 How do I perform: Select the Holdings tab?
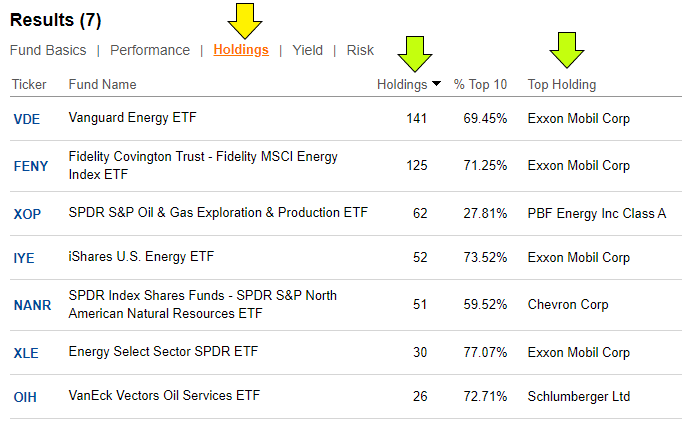pos(241,50)
